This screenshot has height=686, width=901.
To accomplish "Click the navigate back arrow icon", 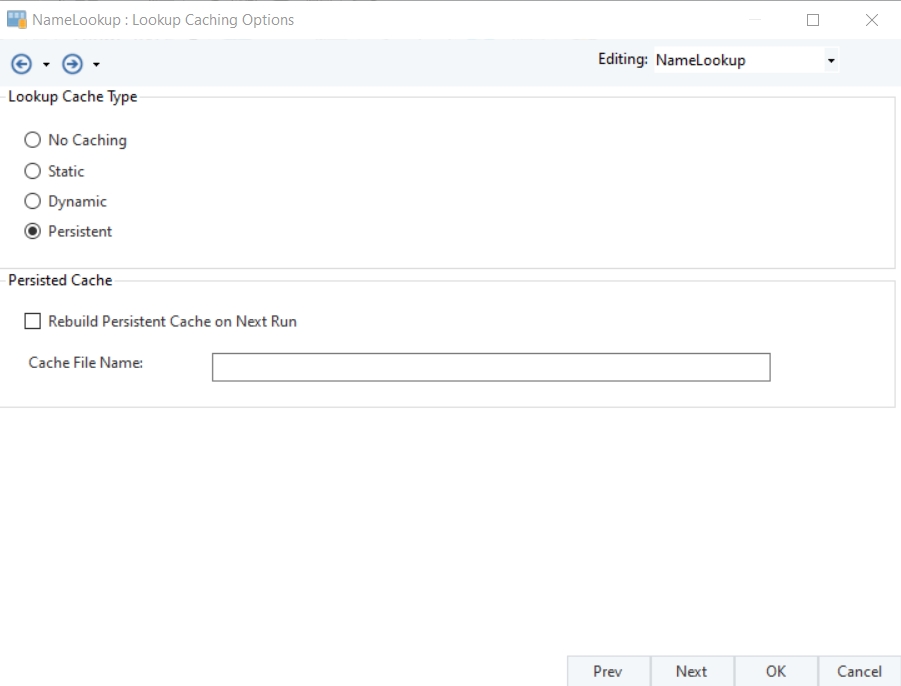I will pos(21,64).
